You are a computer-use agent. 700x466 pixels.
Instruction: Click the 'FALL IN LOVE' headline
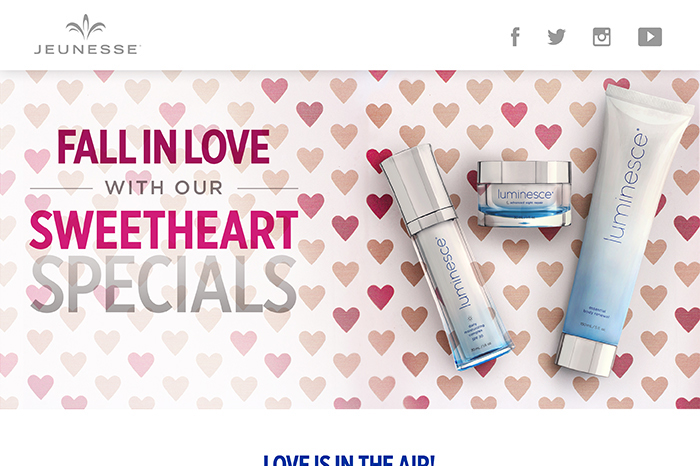point(163,147)
